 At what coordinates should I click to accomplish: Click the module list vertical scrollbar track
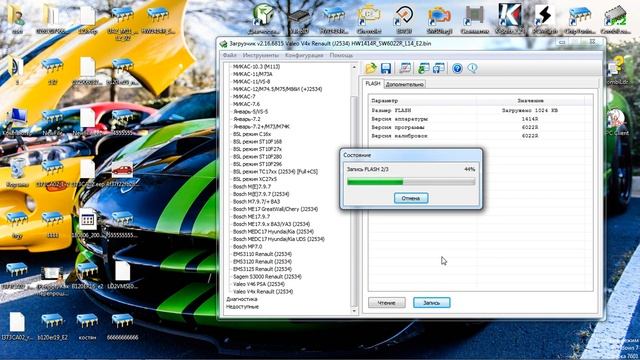click(x=354, y=188)
